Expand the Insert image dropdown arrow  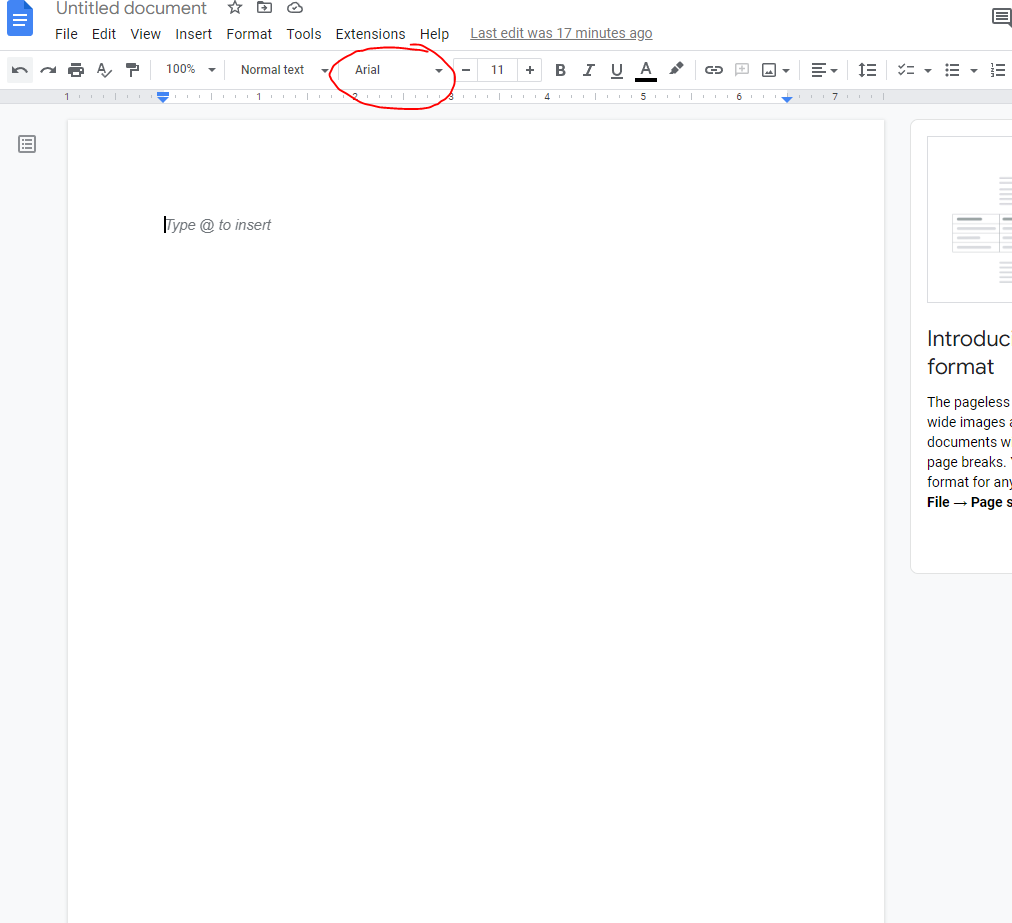coord(785,70)
